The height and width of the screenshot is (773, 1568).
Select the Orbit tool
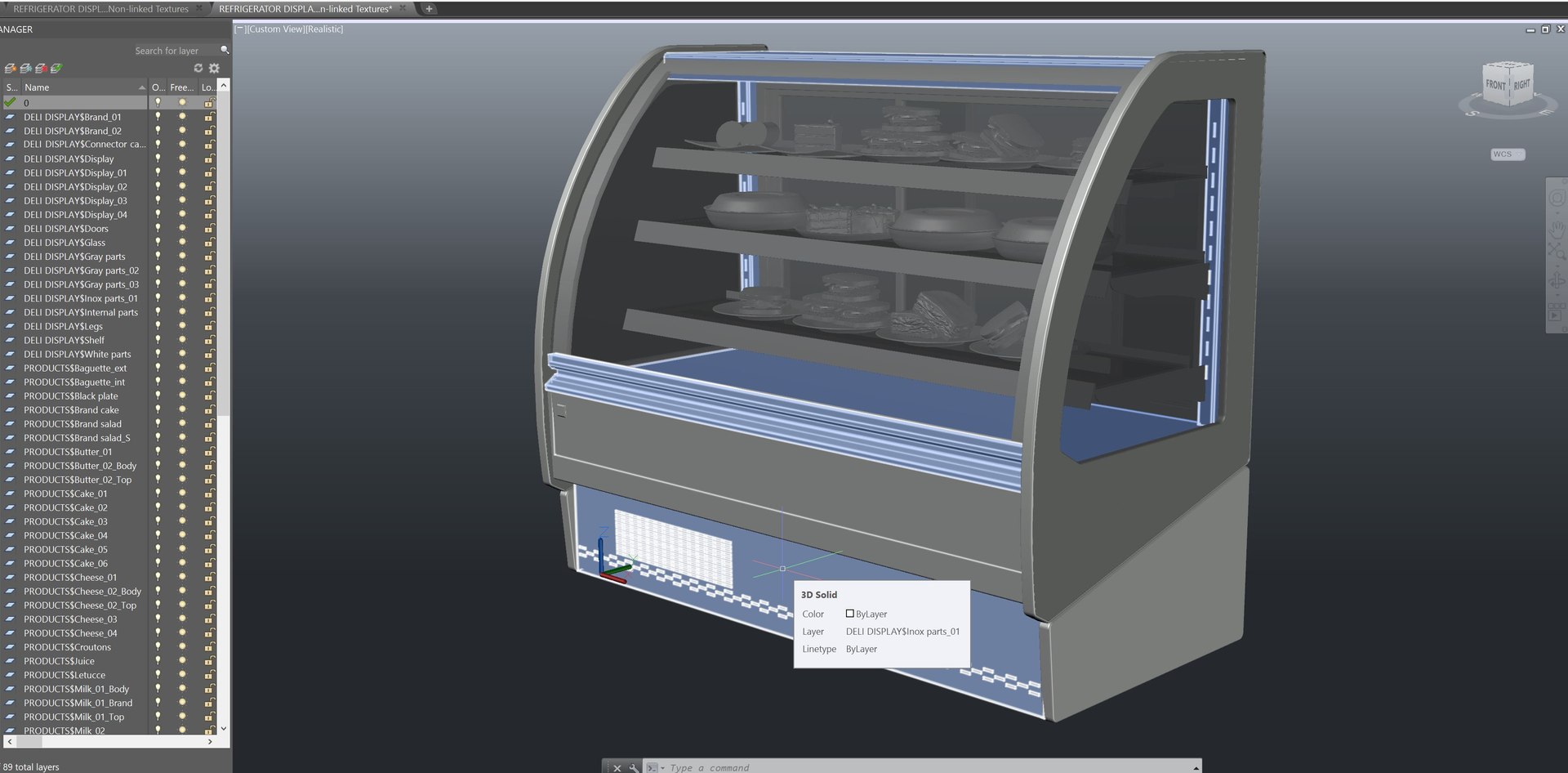(1557, 282)
